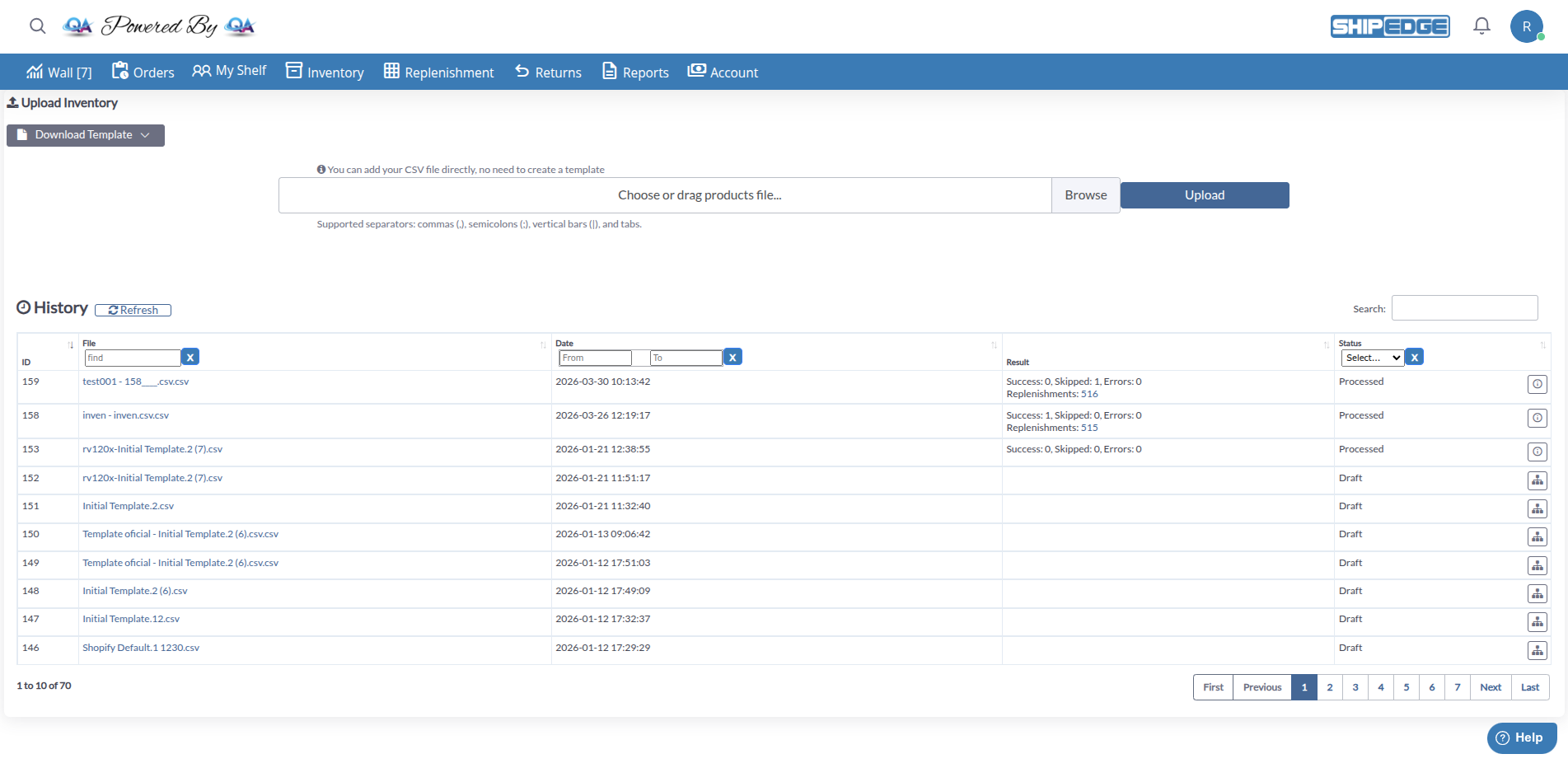Open mapping icon for draft 151

(1537, 508)
